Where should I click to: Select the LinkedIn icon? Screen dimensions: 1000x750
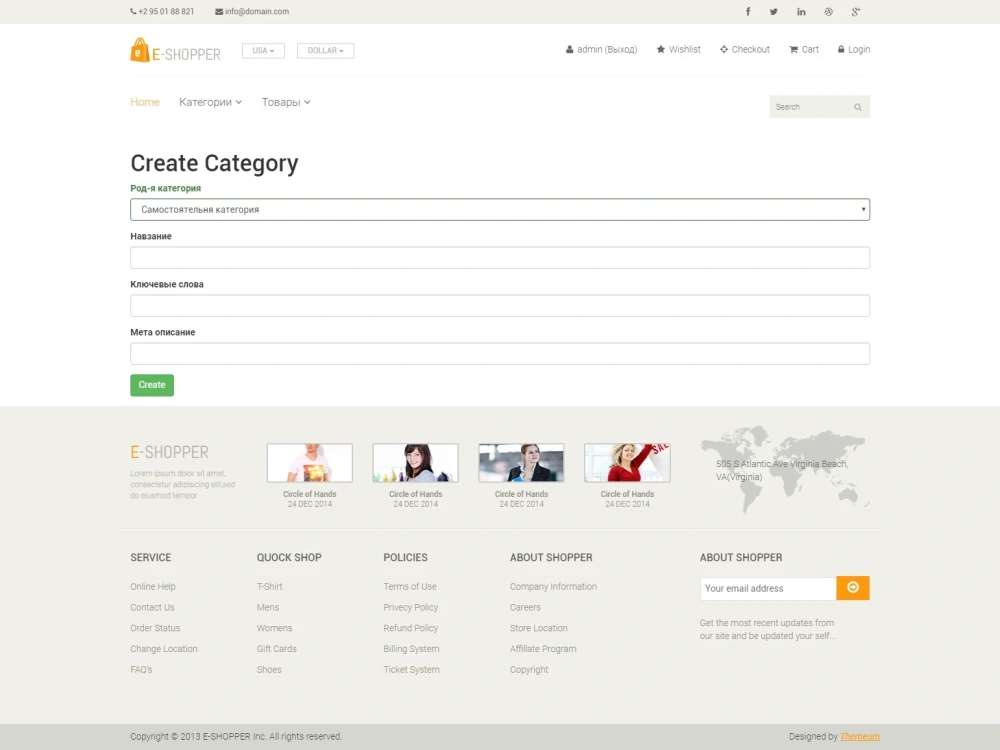coord(801,11)
